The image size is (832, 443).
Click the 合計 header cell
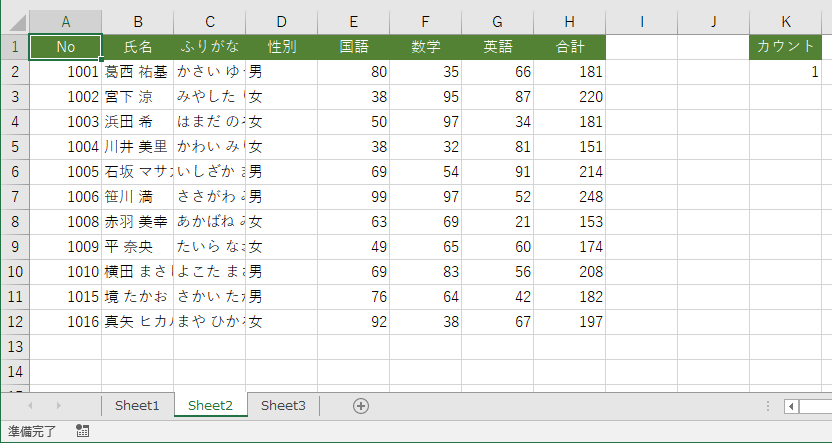coord(569,46)
